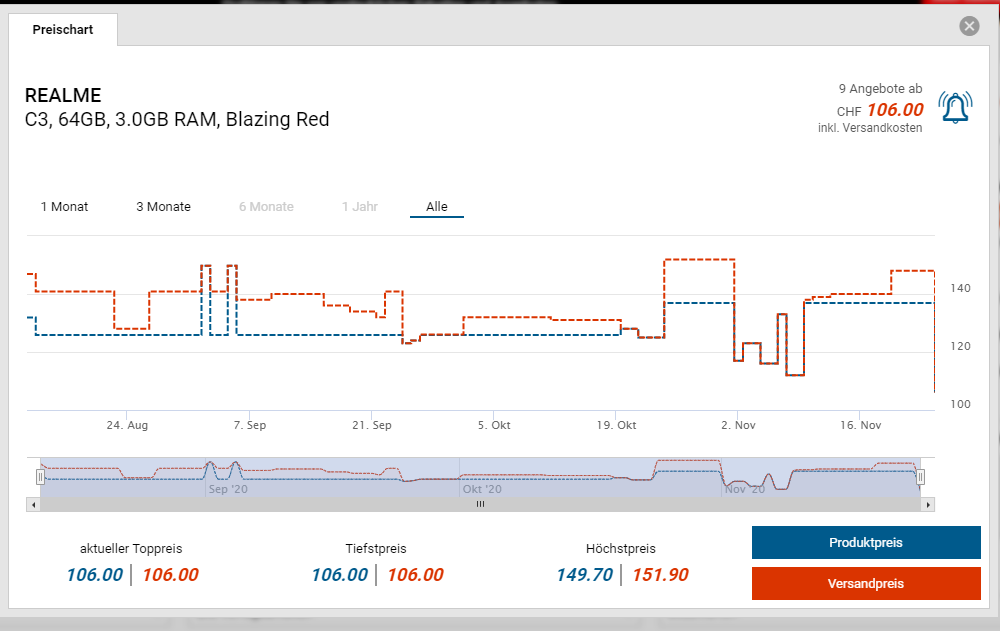1000x631 pixels.
Task: Click the right navigator range handle
Action: (921, 477)
